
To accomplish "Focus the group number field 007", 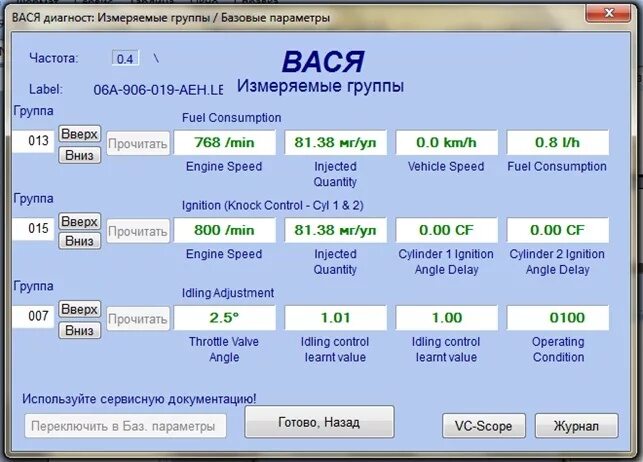I will (x=33, y=316).
